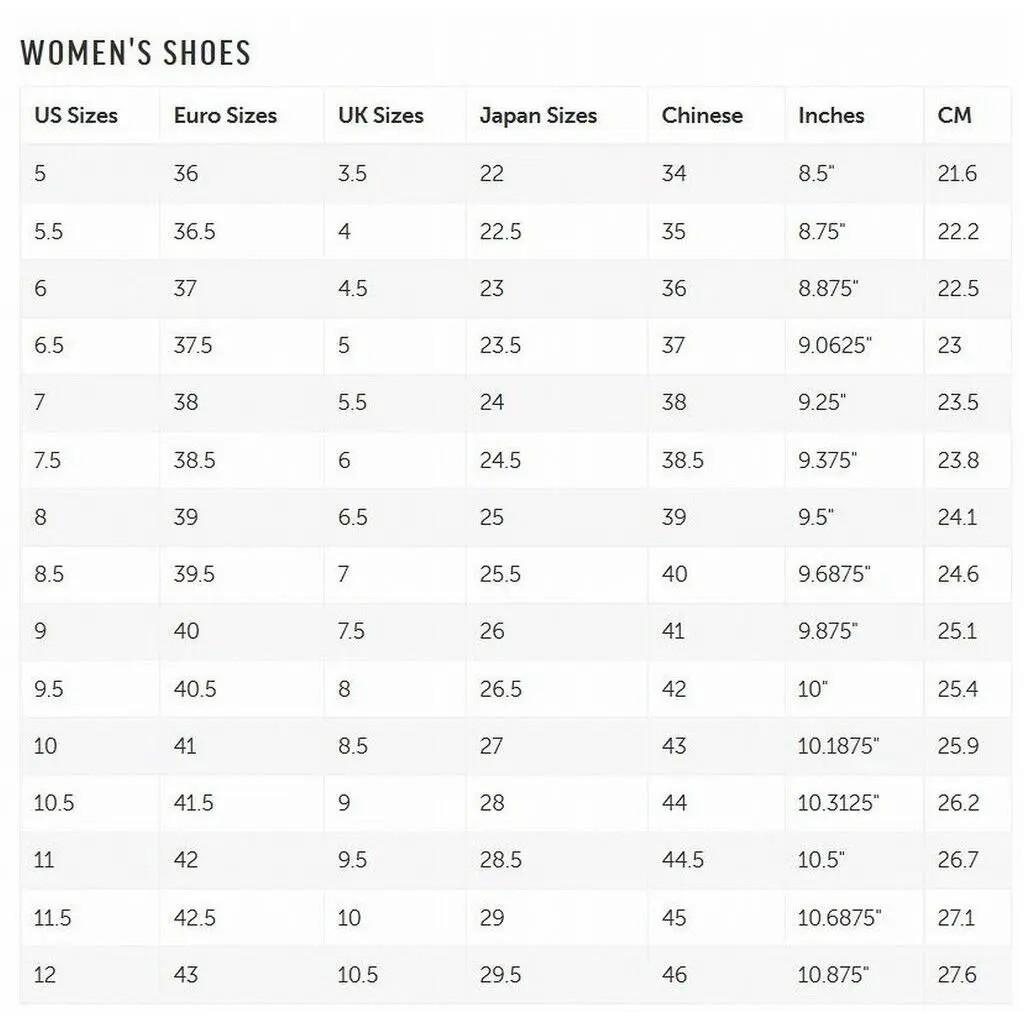Select the 38.5 cell in Chinese column

pyautogui.click(x=682, y=461)
